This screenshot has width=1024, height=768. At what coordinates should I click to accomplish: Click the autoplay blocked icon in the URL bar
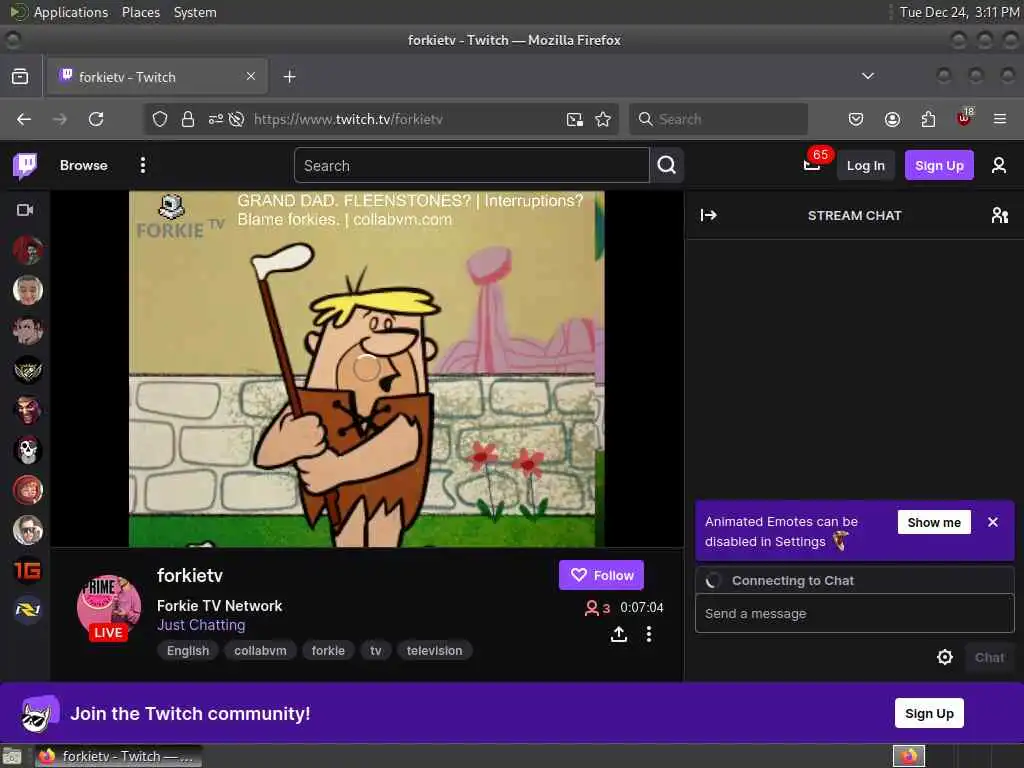pyautogui.click(x=236, y=119)
